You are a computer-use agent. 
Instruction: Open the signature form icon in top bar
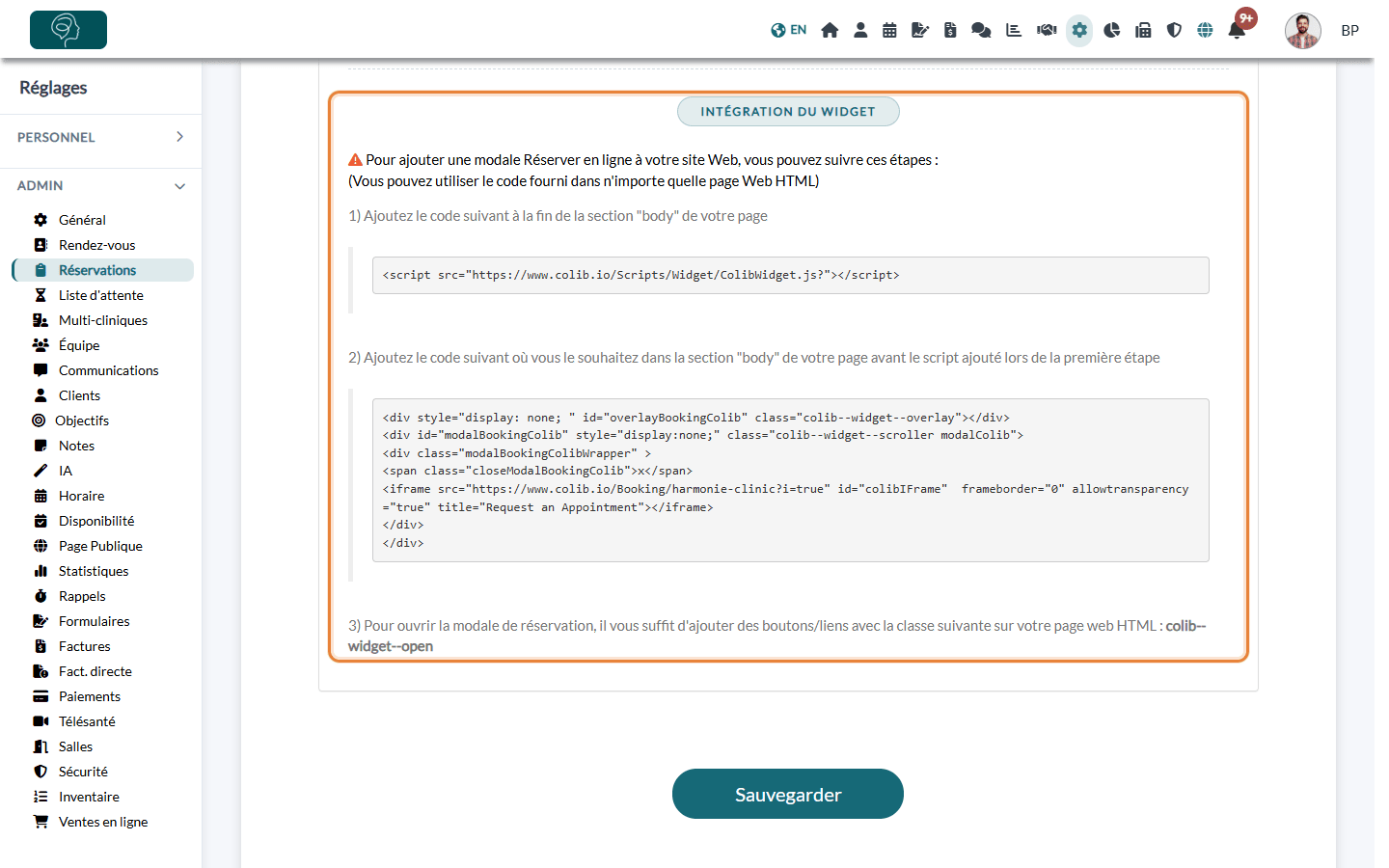click(920, 30)
